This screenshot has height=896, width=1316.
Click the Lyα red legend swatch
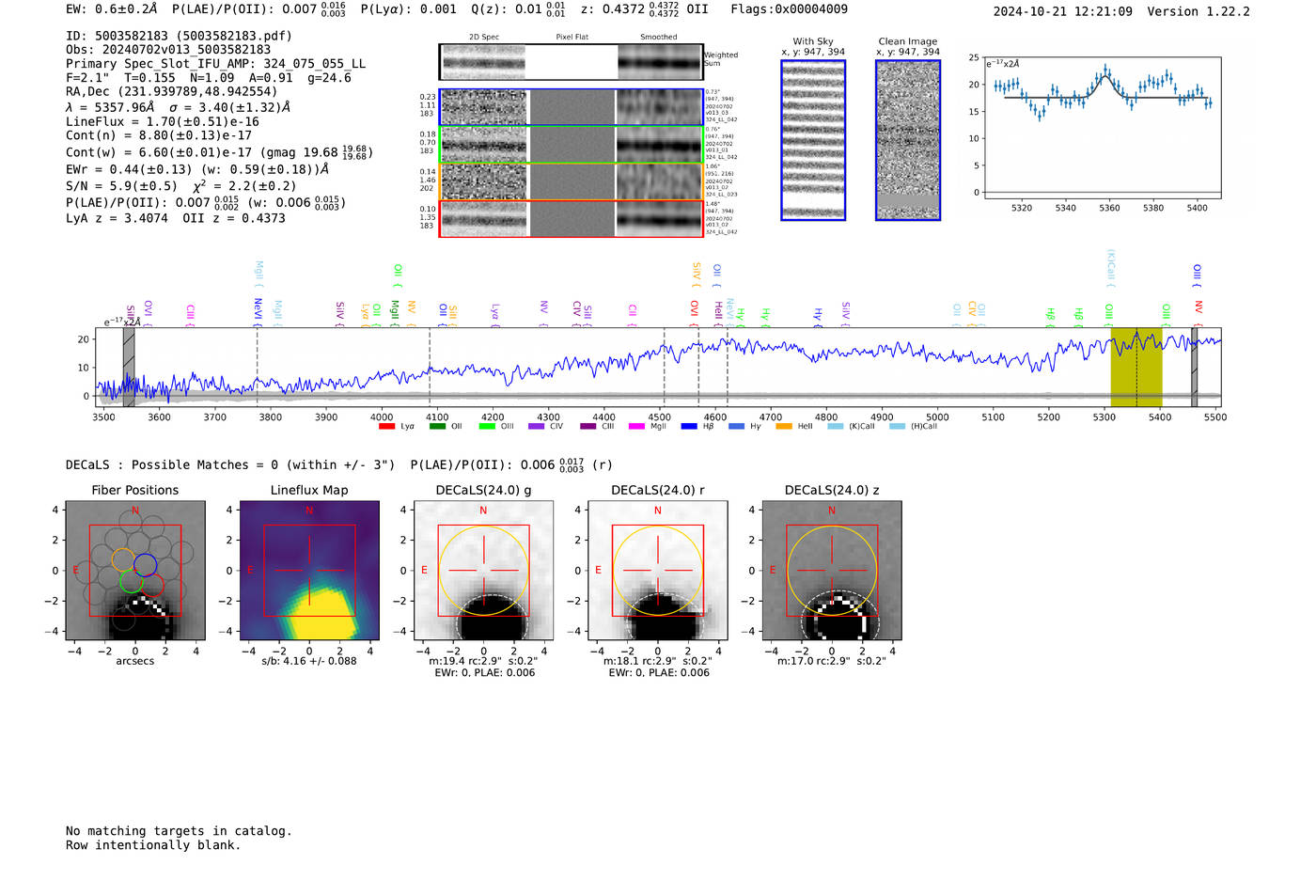pyautogui.click(x=386, y=427)
